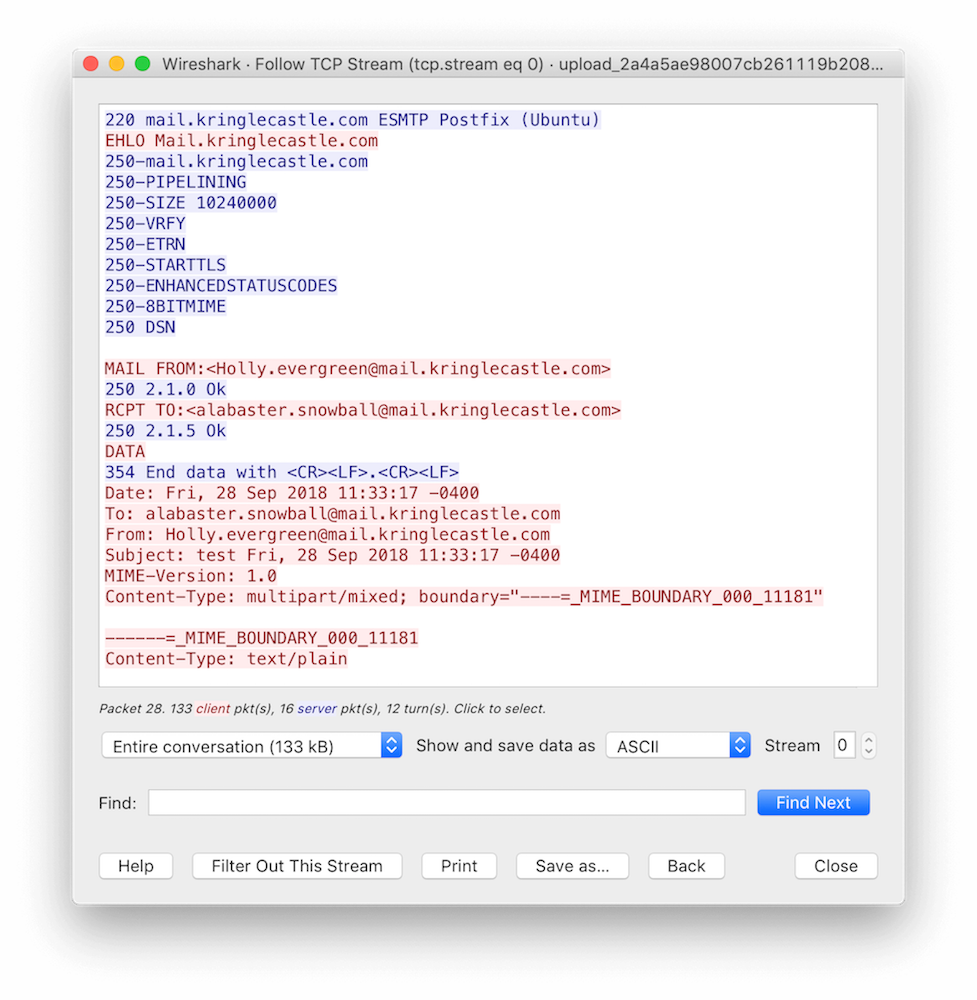This screenshot has height=1000, width=977.
Task: Select the '250-mail.kringlecastle.com' line
Action: [236, 161]
